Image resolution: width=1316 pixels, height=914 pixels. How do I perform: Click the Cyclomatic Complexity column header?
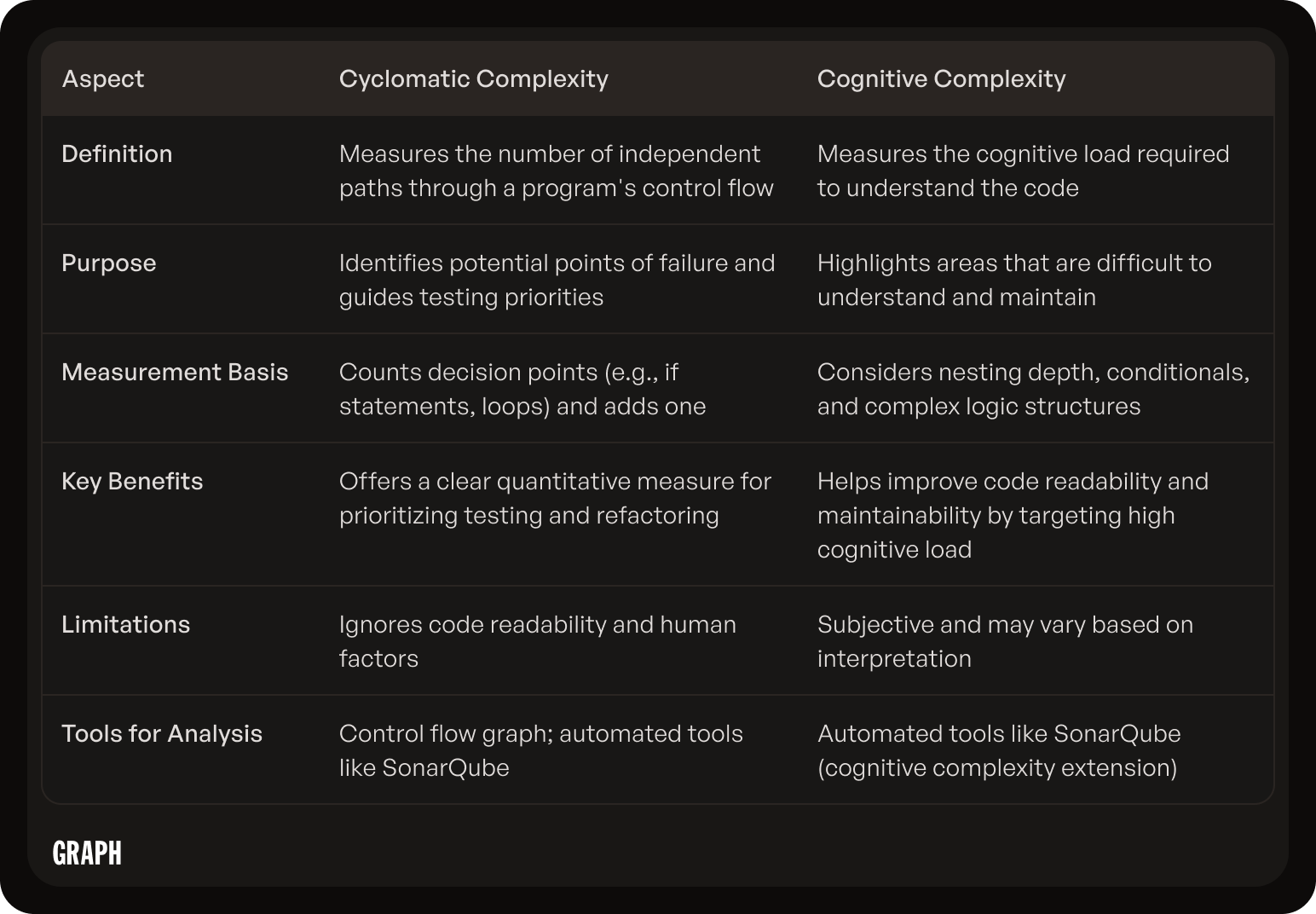pyautogui.click(x=474, y=78)
